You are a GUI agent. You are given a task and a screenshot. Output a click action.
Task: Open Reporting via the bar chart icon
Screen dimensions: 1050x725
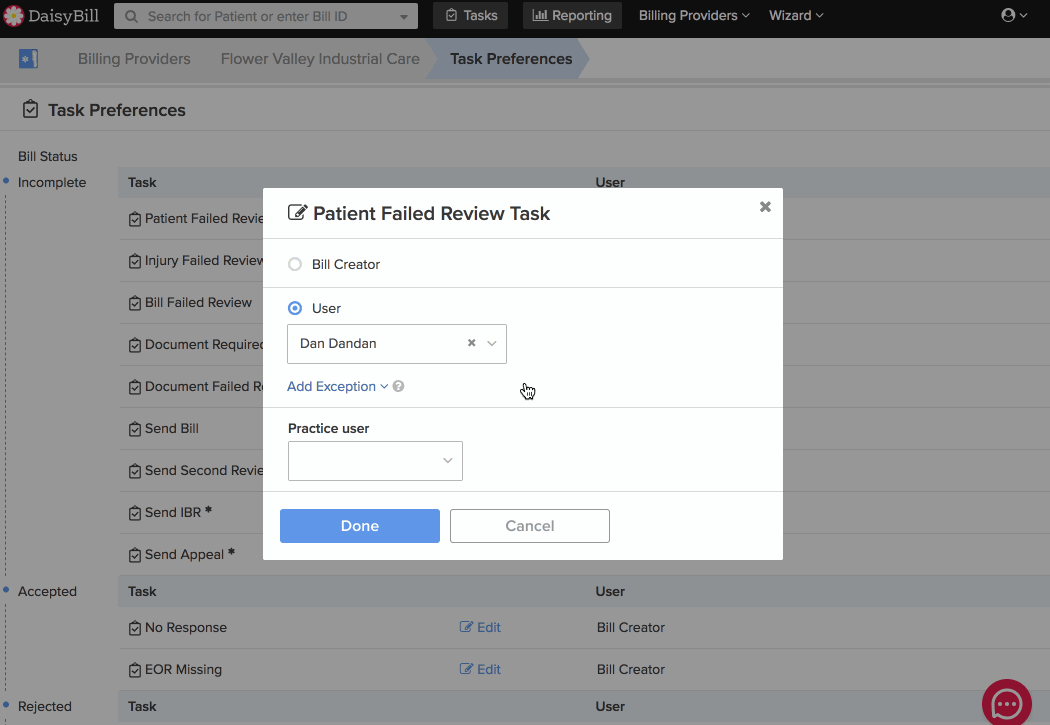click(538, 15)
